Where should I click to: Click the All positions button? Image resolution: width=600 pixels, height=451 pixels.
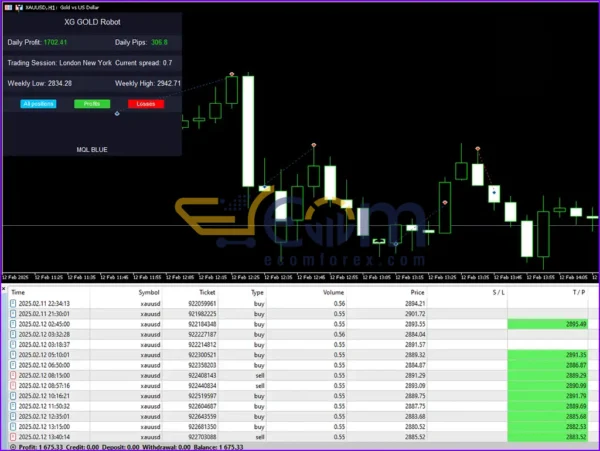(x=38, y=103)
